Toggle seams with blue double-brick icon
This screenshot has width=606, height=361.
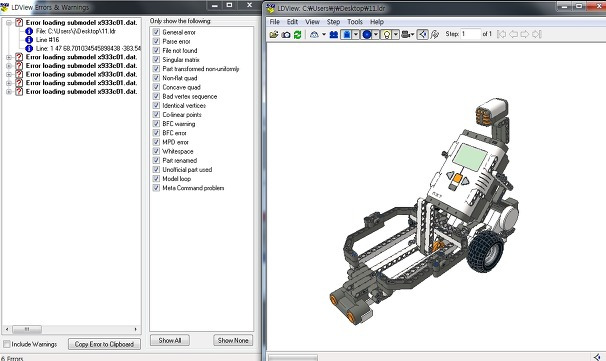click(x=334, y=35)
